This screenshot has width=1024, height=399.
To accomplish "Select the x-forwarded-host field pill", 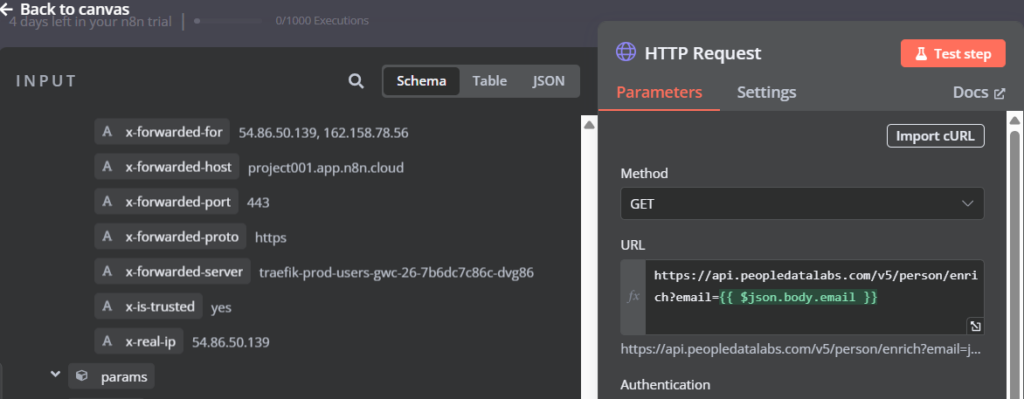I will (x=167, y=167).
